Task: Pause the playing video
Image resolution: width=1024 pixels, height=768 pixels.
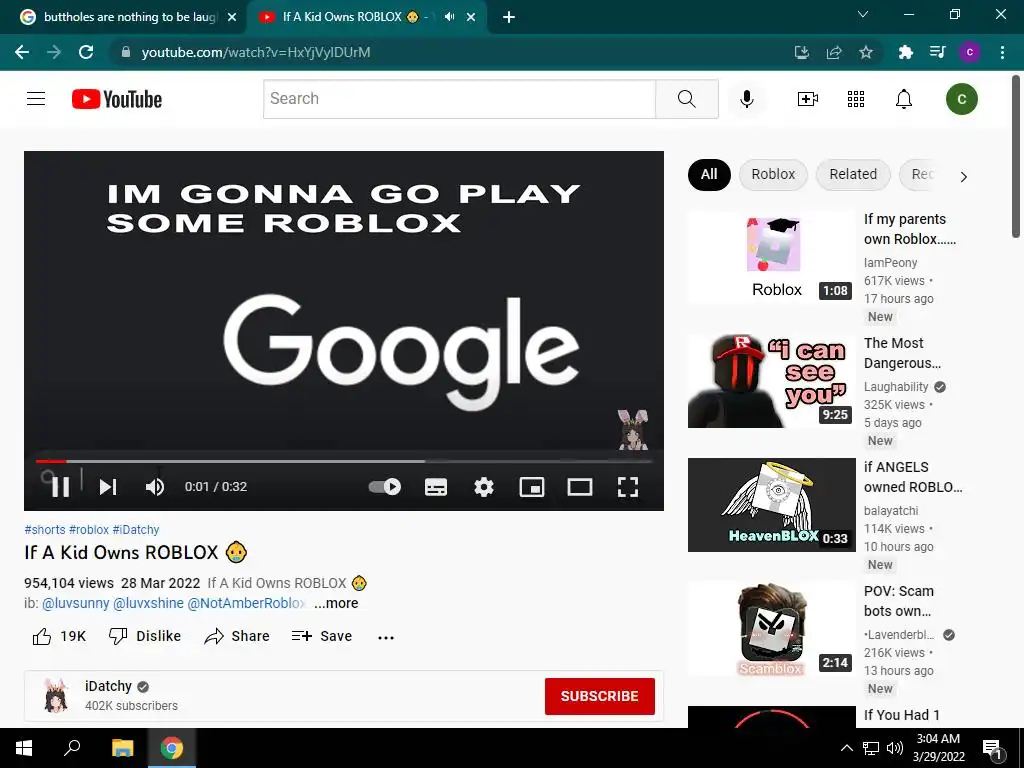Action: [60, 487]
